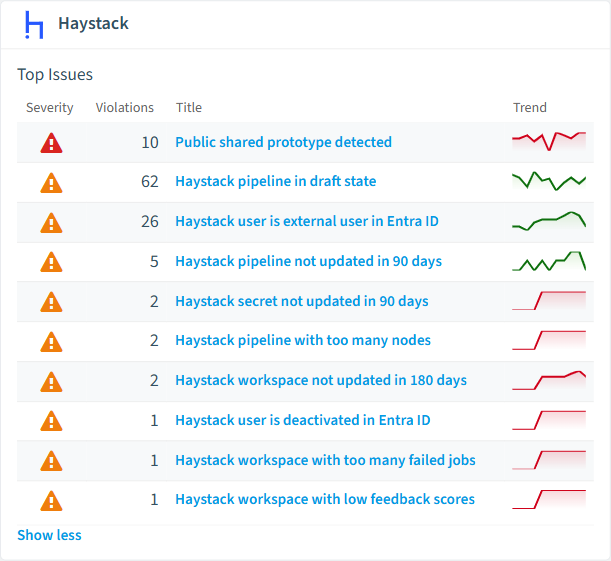This screenshot has width=611, height=561.
Task: Collapse the list with Show less
Action: (x=49, y=535)
